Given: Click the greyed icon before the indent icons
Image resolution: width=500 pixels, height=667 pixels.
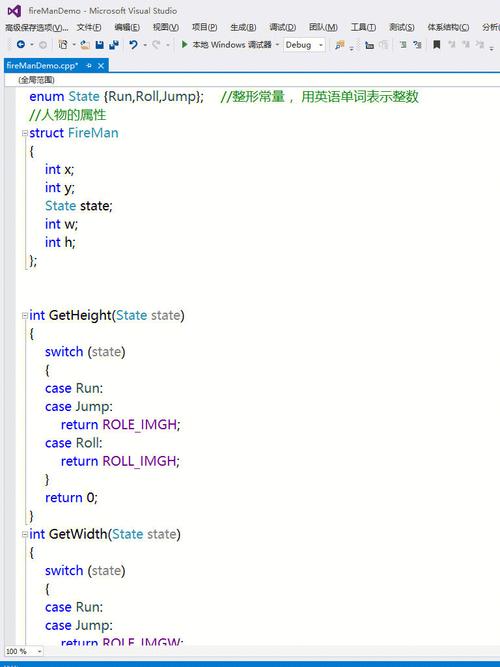Looking at the screenshot, I should tap(384, 45).
